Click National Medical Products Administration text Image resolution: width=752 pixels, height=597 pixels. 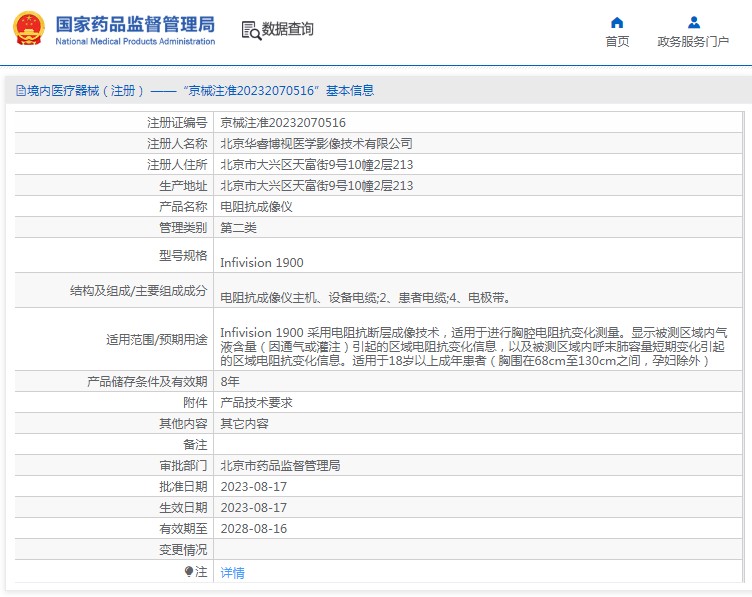click(135, 41)
